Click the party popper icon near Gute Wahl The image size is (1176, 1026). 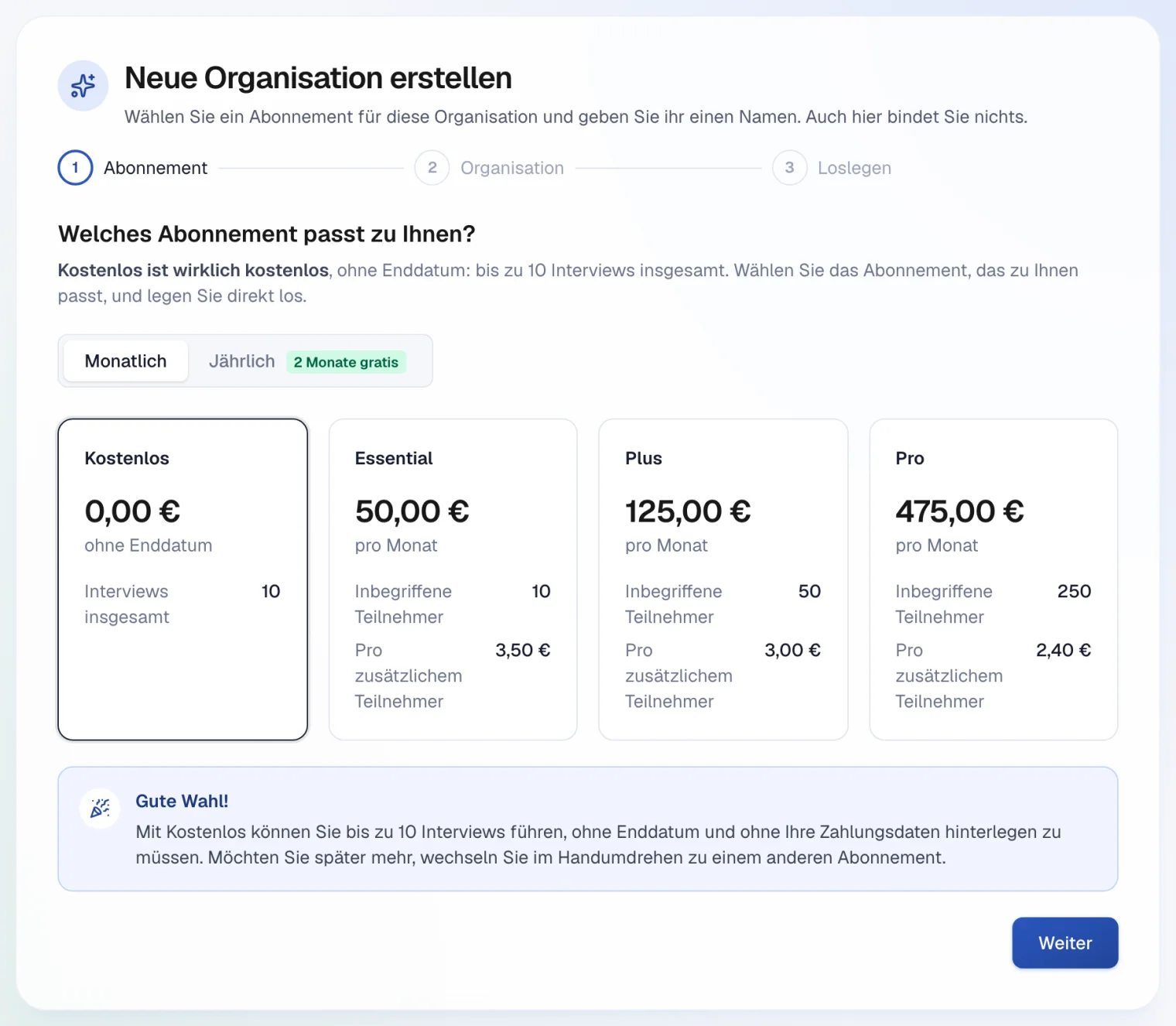tap(100, 809)
